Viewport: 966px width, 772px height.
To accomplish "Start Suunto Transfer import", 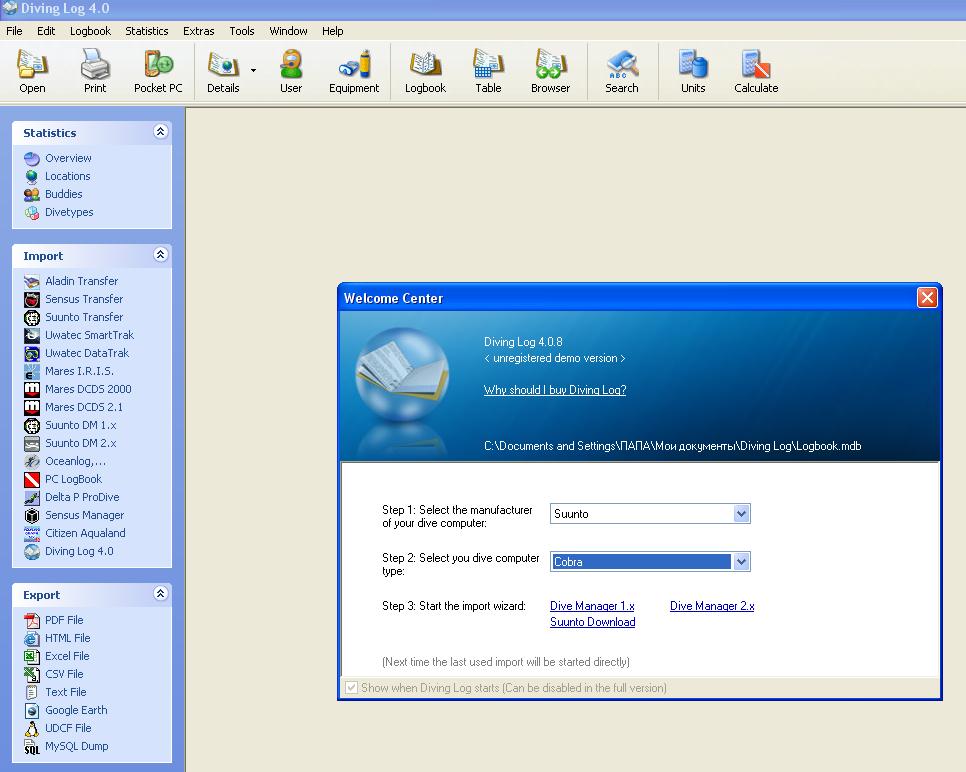I will (73, 317).
